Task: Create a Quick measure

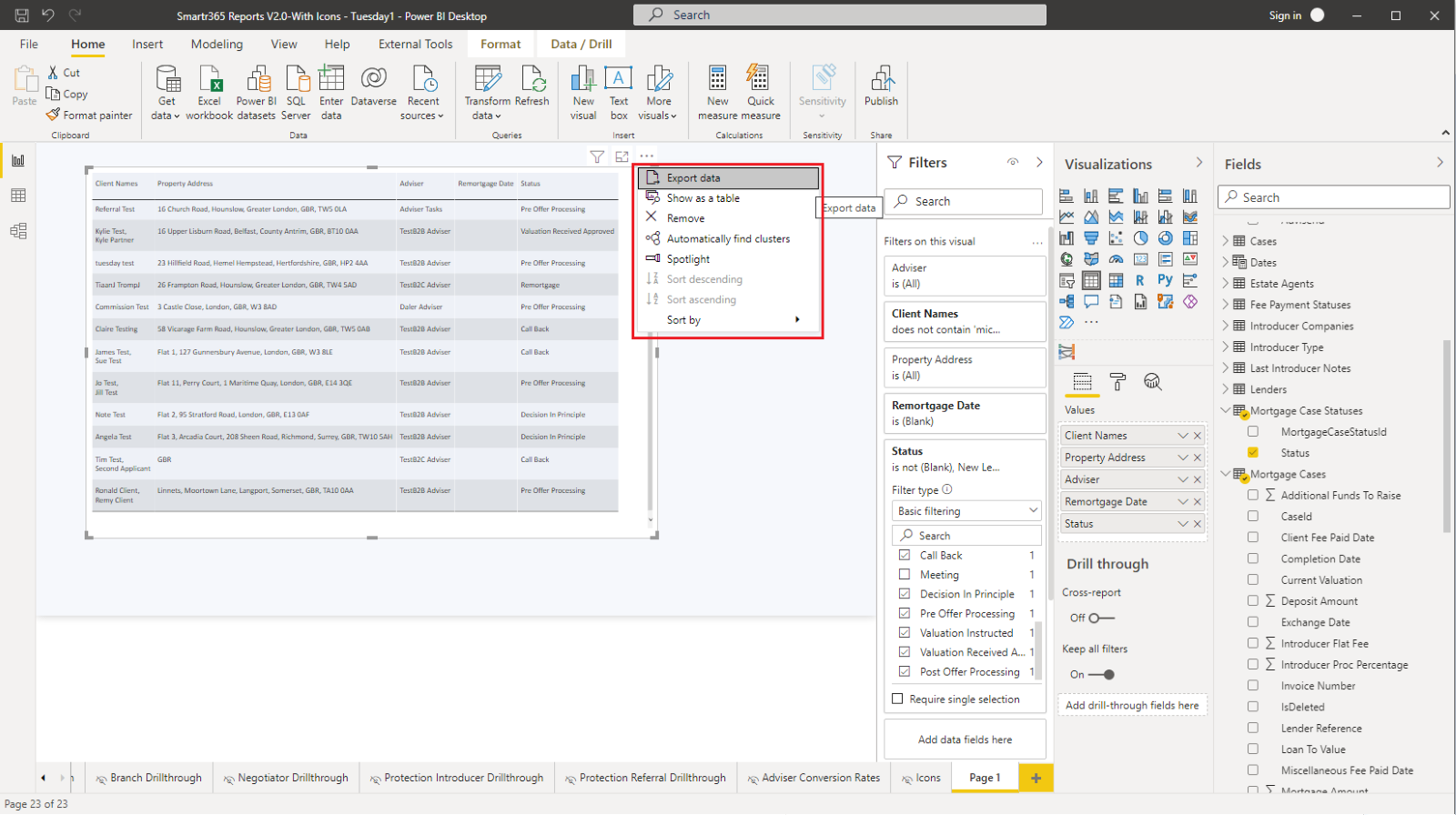Action: 761,92
